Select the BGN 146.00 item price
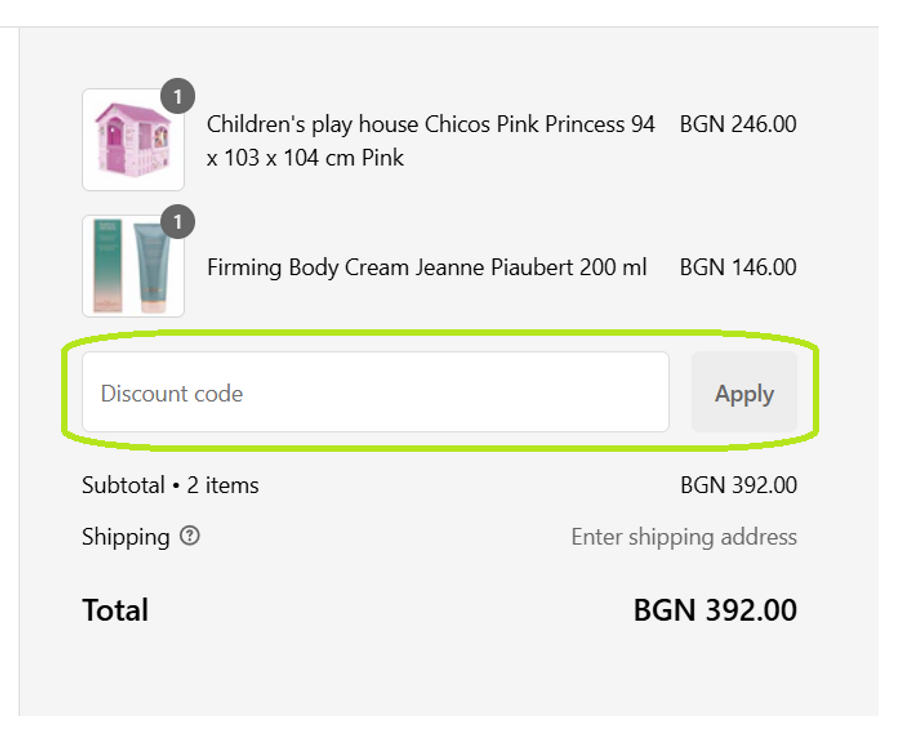Screen dimensions: 900x740 738,268
